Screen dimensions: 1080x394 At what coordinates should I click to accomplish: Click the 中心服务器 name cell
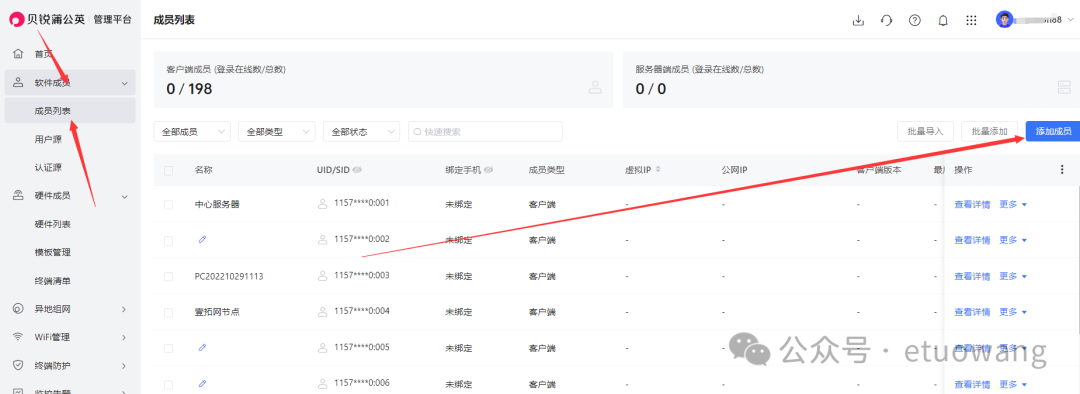tap(217, 205)
